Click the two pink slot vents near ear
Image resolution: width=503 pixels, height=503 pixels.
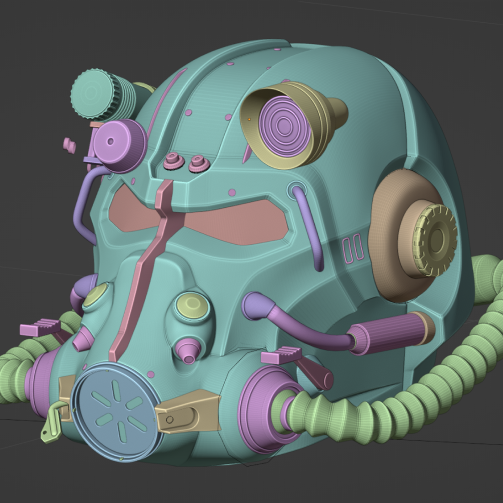[x=352, y=248]
